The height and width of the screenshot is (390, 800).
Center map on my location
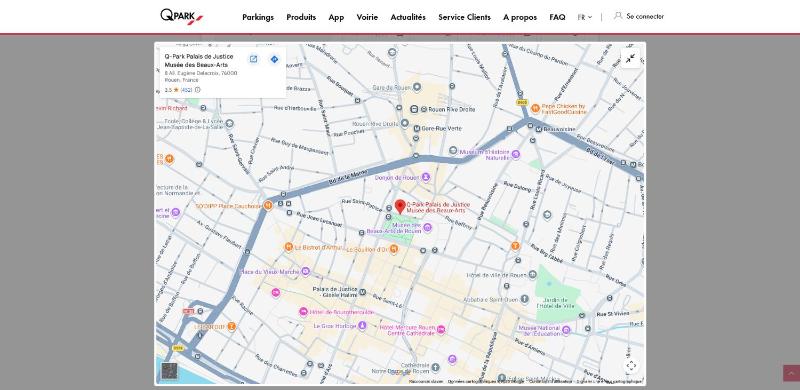(631, 365)
